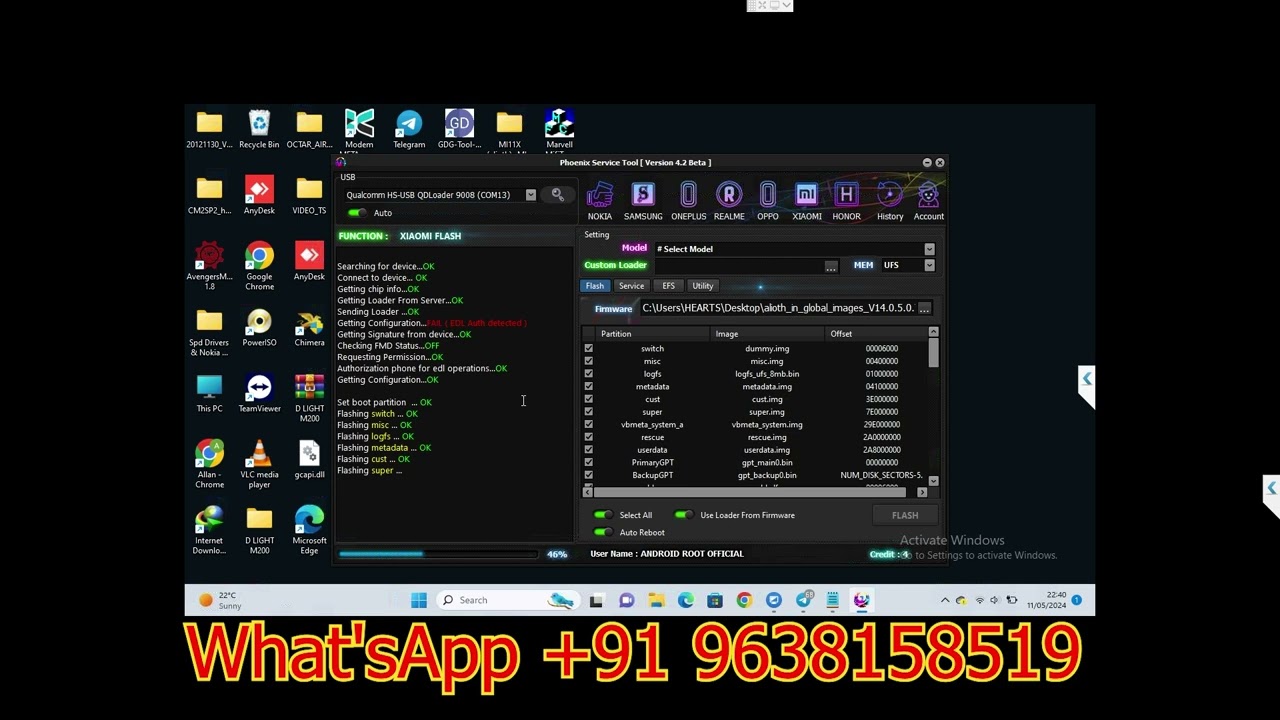
Task: Open the Account icon
Action: pos(928,195)
